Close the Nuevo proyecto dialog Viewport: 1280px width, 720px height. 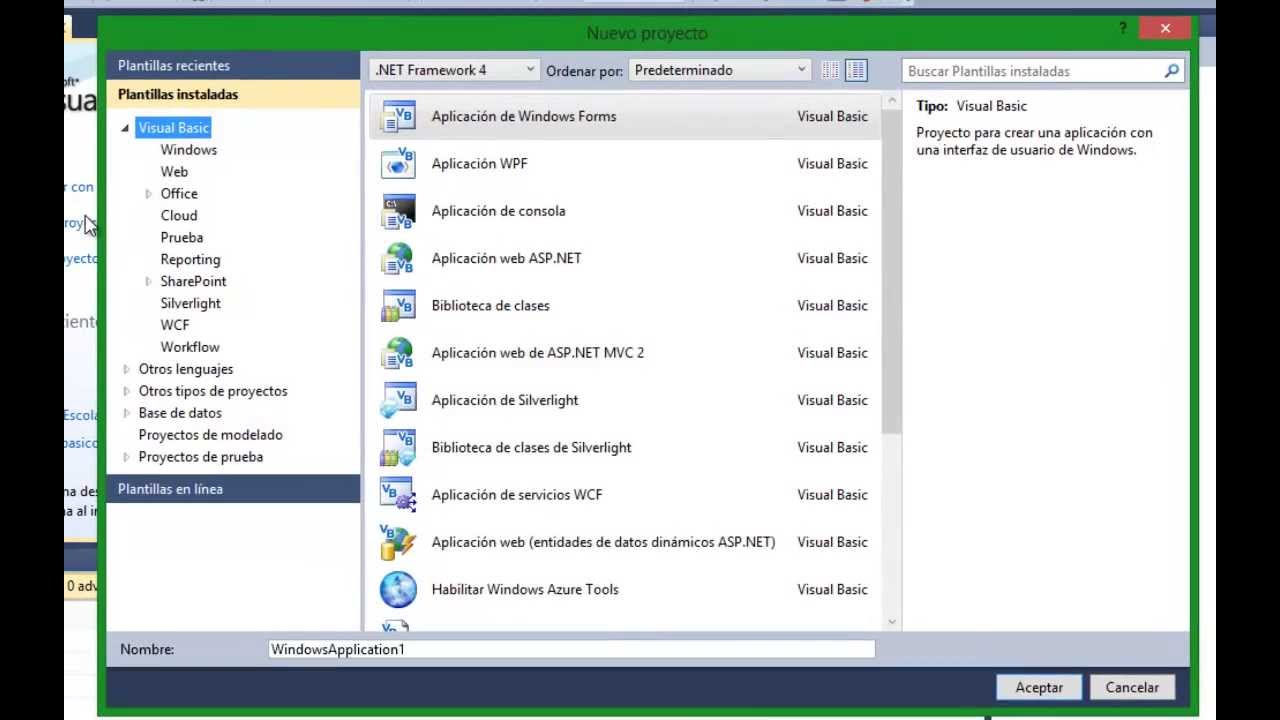1165,29
